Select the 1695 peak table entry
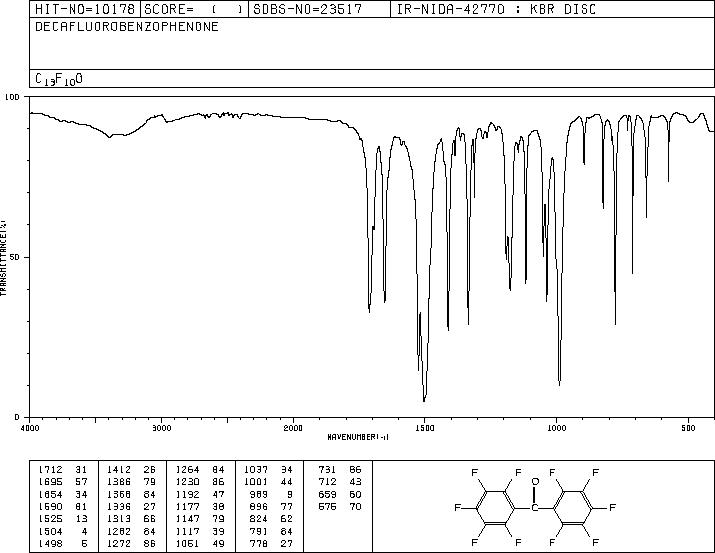Screen dimensions: 715x553 pos(63,482)
